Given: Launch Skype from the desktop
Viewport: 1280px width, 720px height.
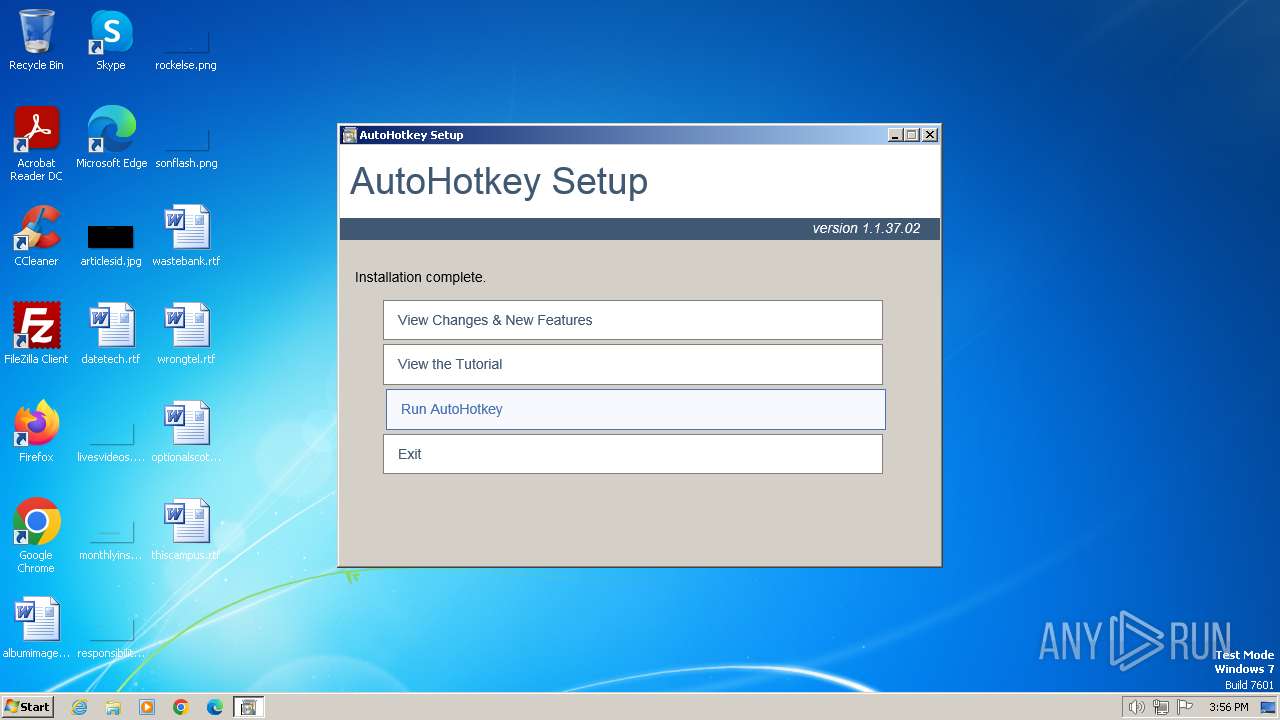Looking at the screenshot, I should 111,40.
